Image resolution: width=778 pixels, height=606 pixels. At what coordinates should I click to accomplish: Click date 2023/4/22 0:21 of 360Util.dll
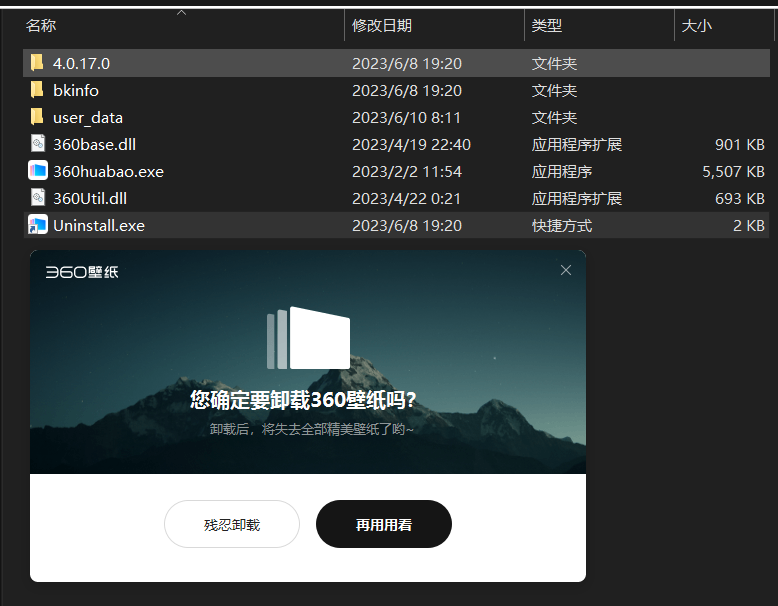406,199
